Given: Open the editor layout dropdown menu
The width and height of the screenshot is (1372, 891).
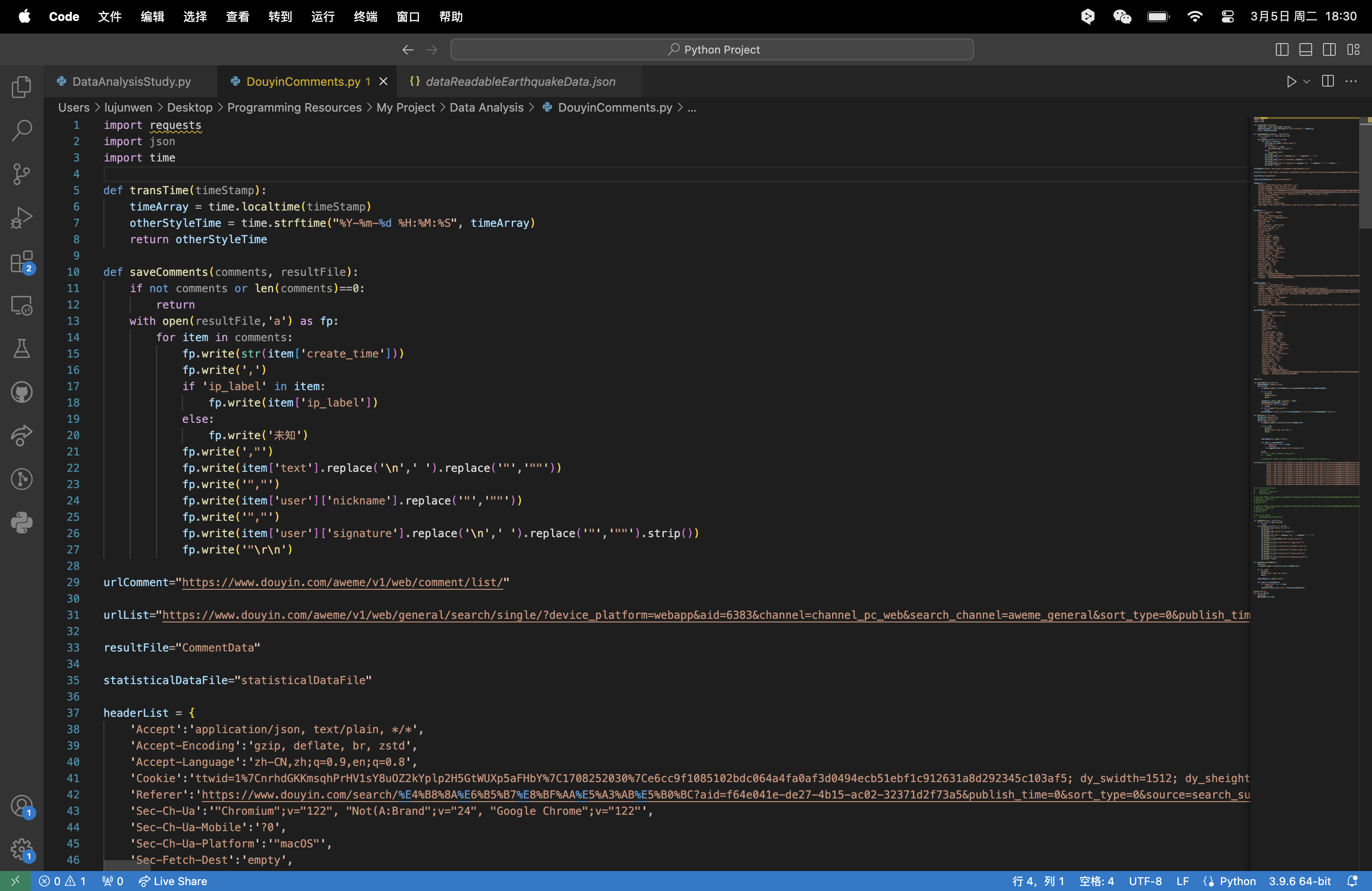Looking at the screenshot, I should point(1355,49).
